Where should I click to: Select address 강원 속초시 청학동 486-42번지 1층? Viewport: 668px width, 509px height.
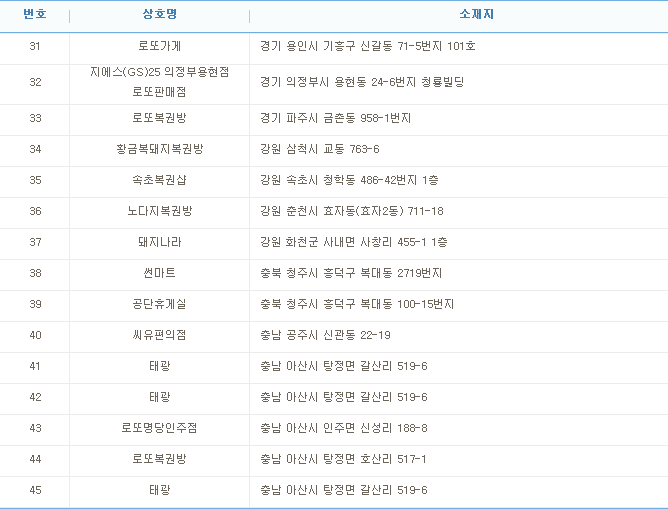[x=349, y=180]
